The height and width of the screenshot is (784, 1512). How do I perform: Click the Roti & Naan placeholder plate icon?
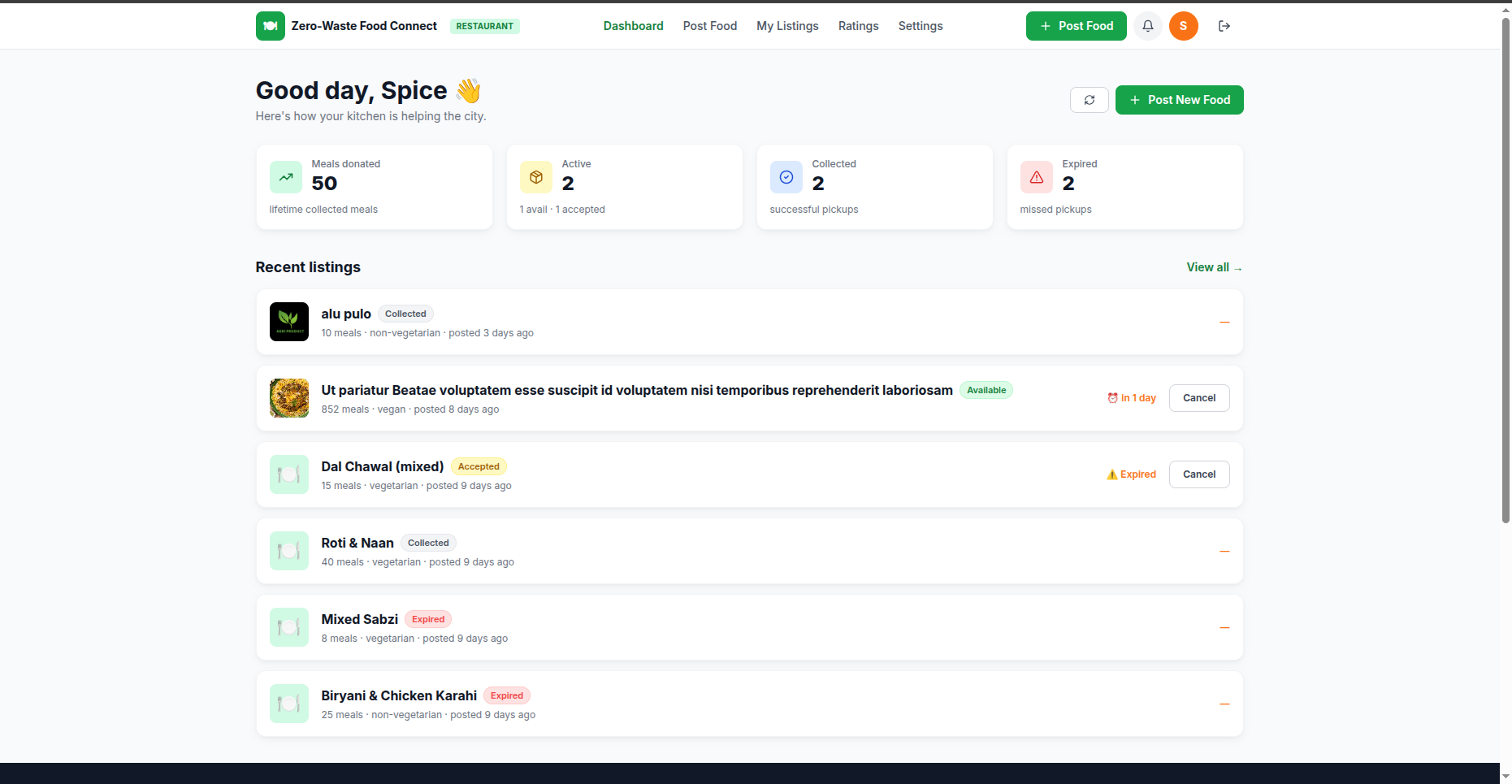[289, 551]
